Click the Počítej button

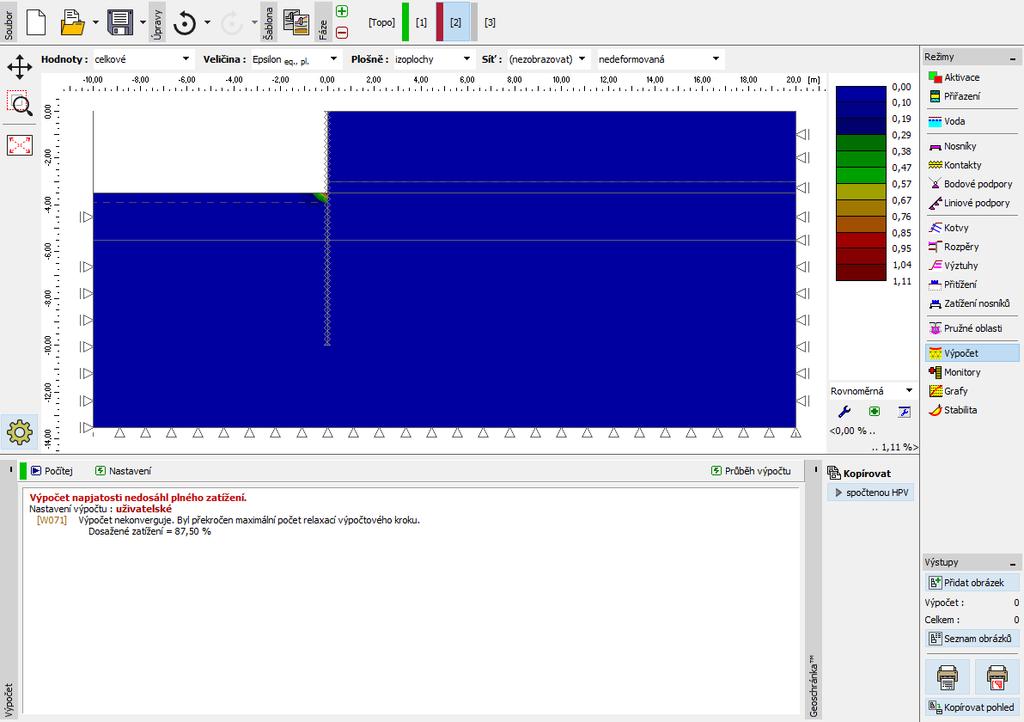tap(52, 471)
